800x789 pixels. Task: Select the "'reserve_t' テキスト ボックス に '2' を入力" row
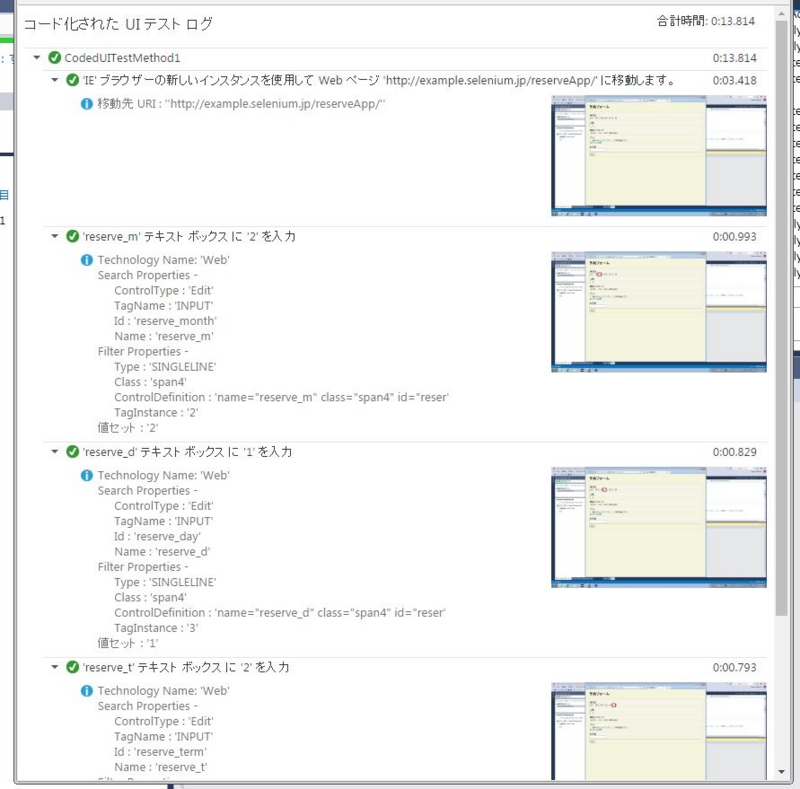(x=186, y=667)
